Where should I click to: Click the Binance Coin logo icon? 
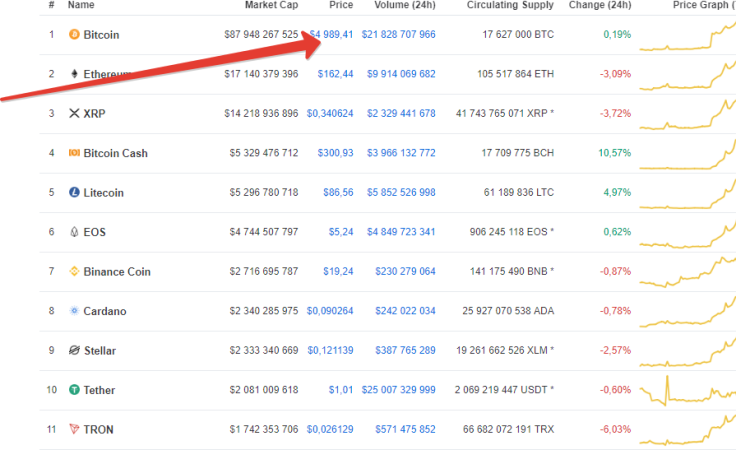coord(74,271)
